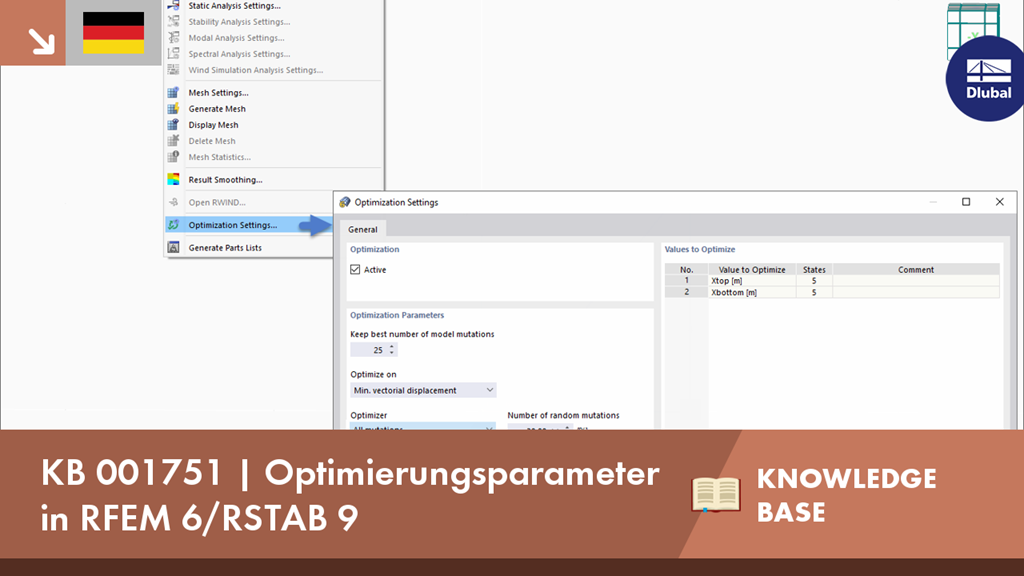The image size is (1024, 576).
Task: Click the Comment column header
Action: pos(916,269)
